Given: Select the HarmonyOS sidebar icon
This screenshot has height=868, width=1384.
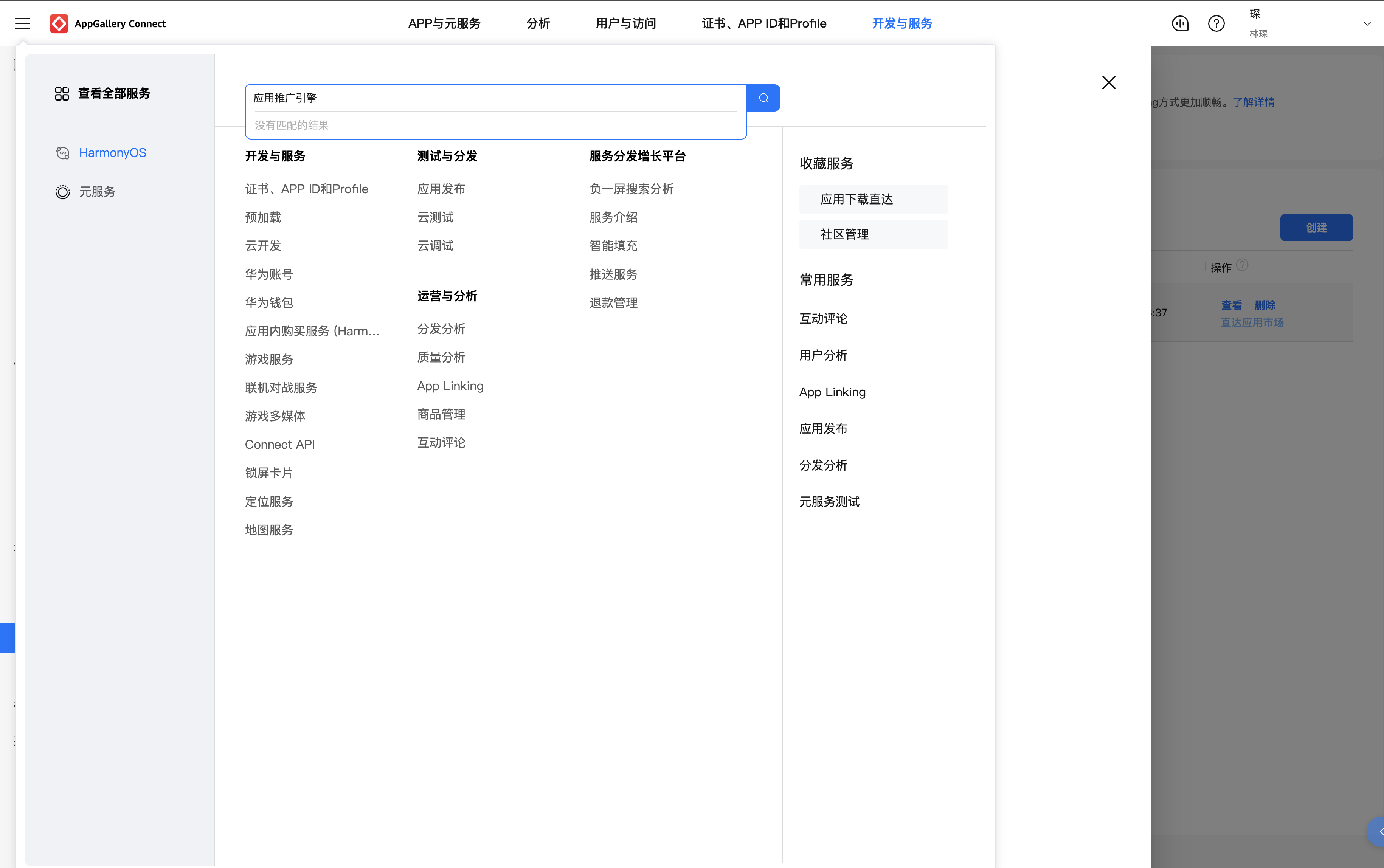Looking at the screenshot, I should [62, 153].
